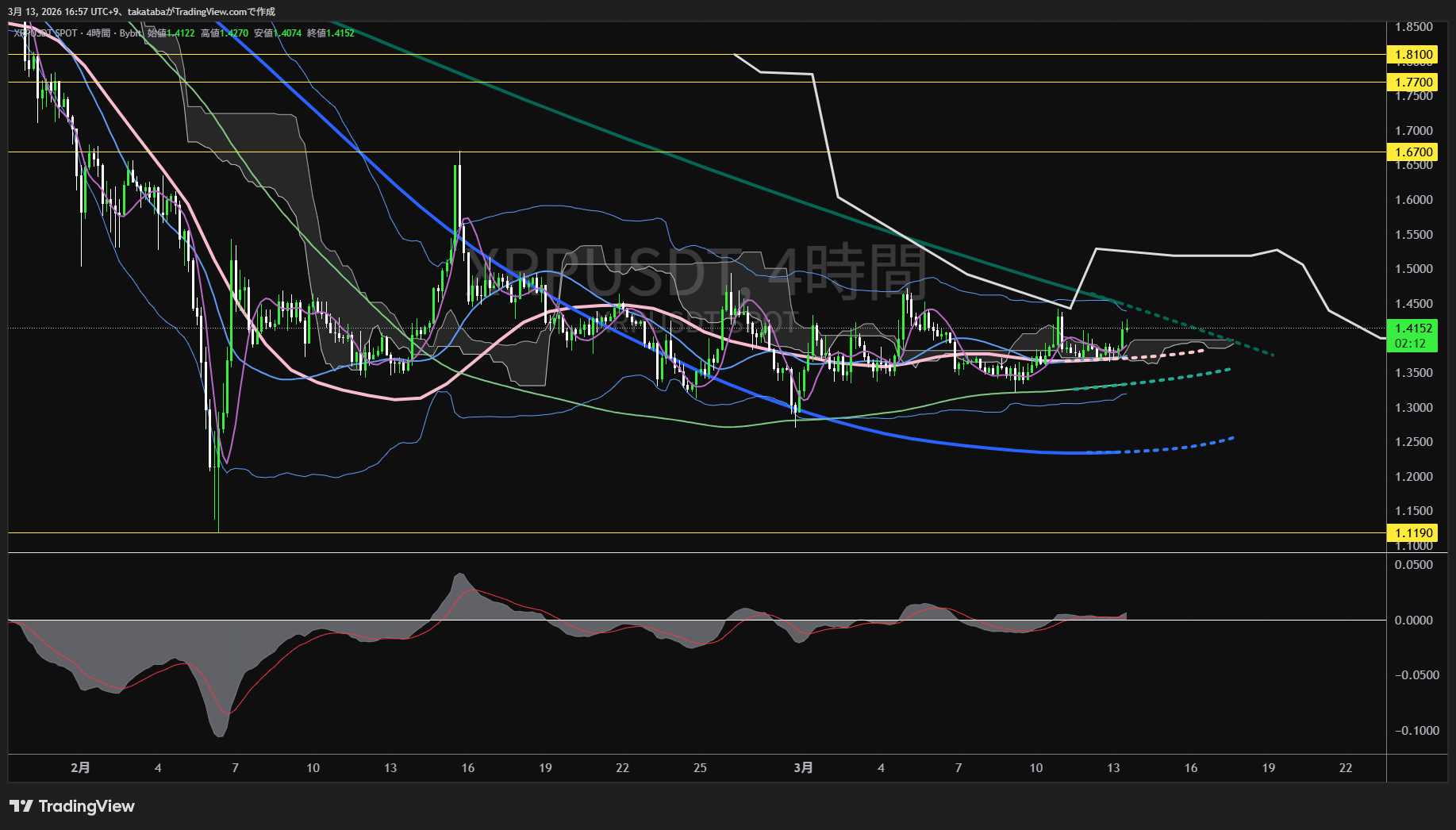This screenshot has height=830, width=1456.
Task: Click the 2月 label on the time axis
Action: click(80, 767)
